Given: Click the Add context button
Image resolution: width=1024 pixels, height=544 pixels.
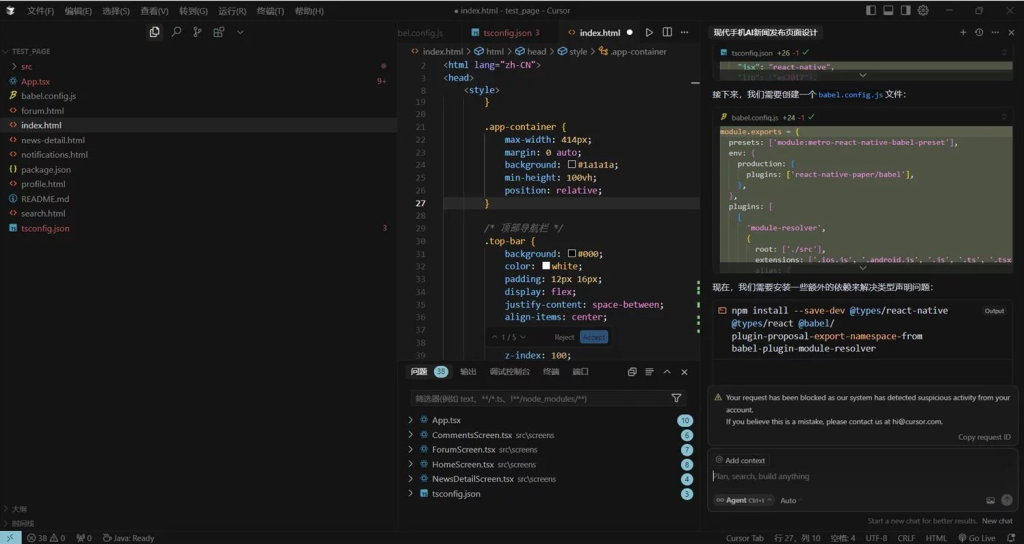Looking at the screenshot, I should coord(740,460).
